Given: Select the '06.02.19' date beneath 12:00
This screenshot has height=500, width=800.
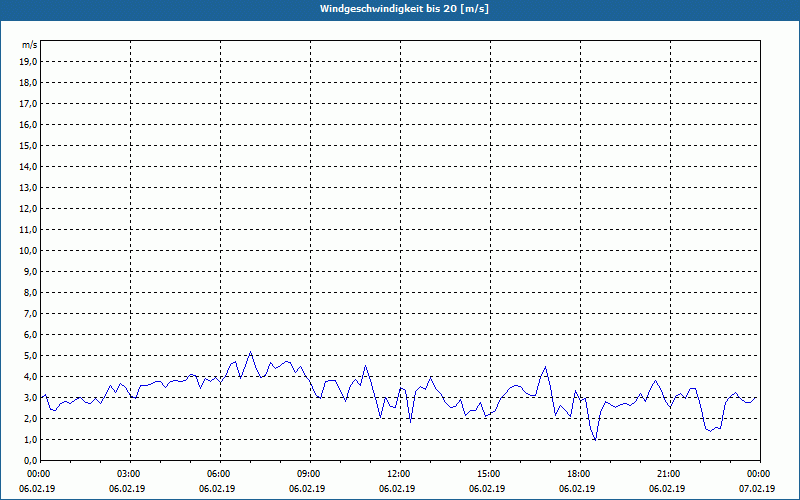Looking at the screenshot, I should click(x=397, y=488).
